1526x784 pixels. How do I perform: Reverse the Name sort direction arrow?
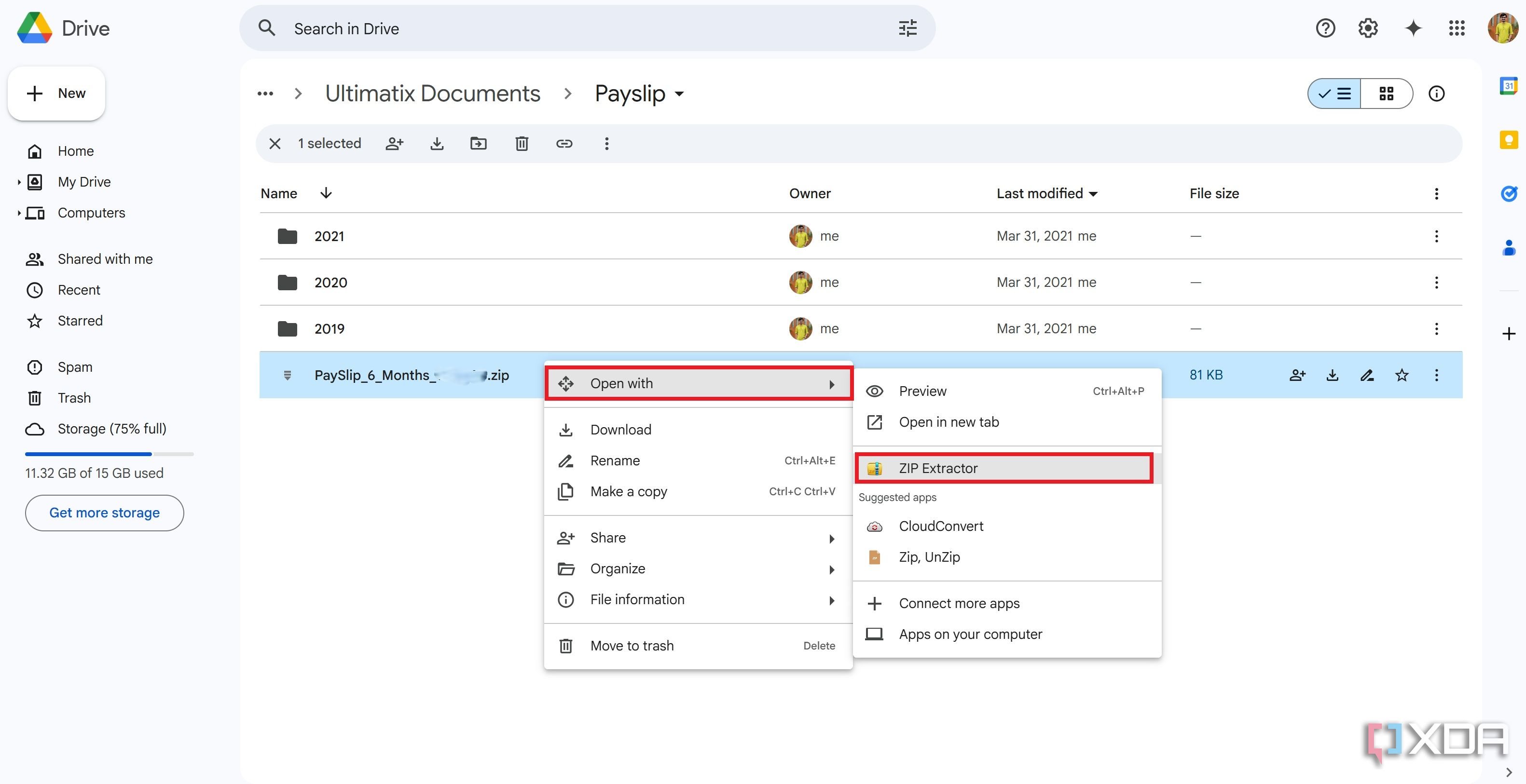[326, 193]
